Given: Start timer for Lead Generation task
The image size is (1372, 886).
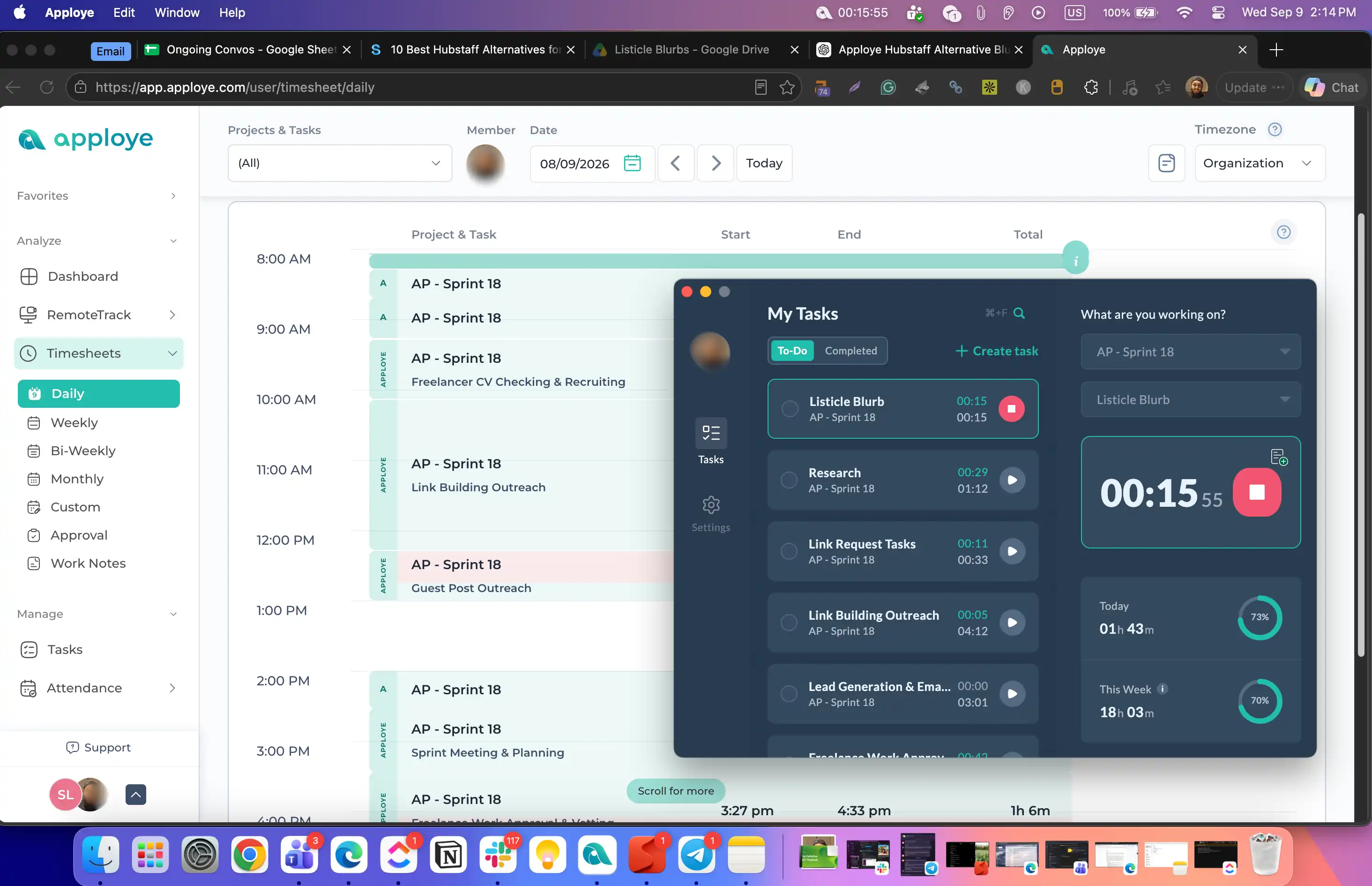Looking at the screenshot, I should click(1012, 694).
